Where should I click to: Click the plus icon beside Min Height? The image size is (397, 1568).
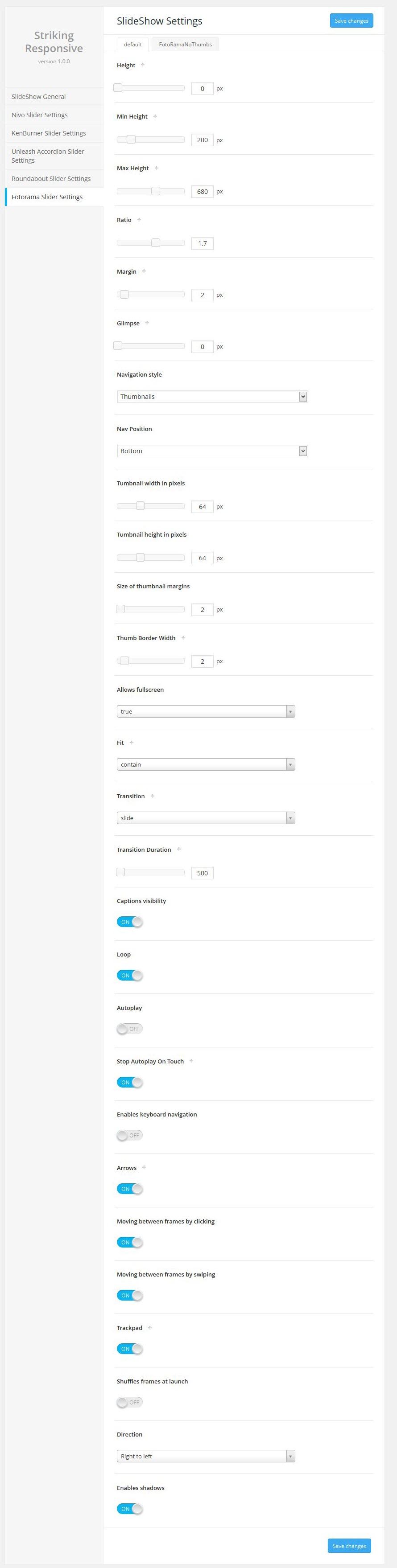[x=155, y=116]
